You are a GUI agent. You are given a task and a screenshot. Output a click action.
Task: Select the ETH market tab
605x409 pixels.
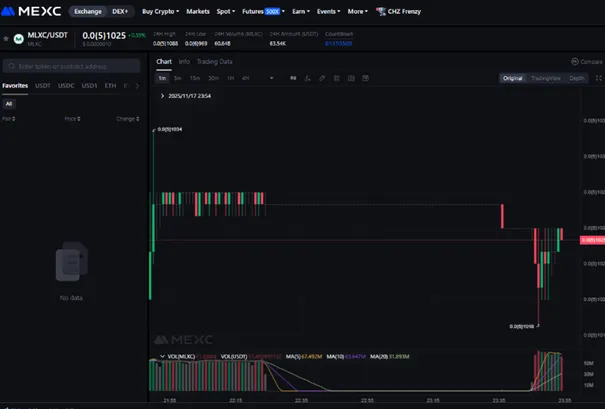coord(110,86)
